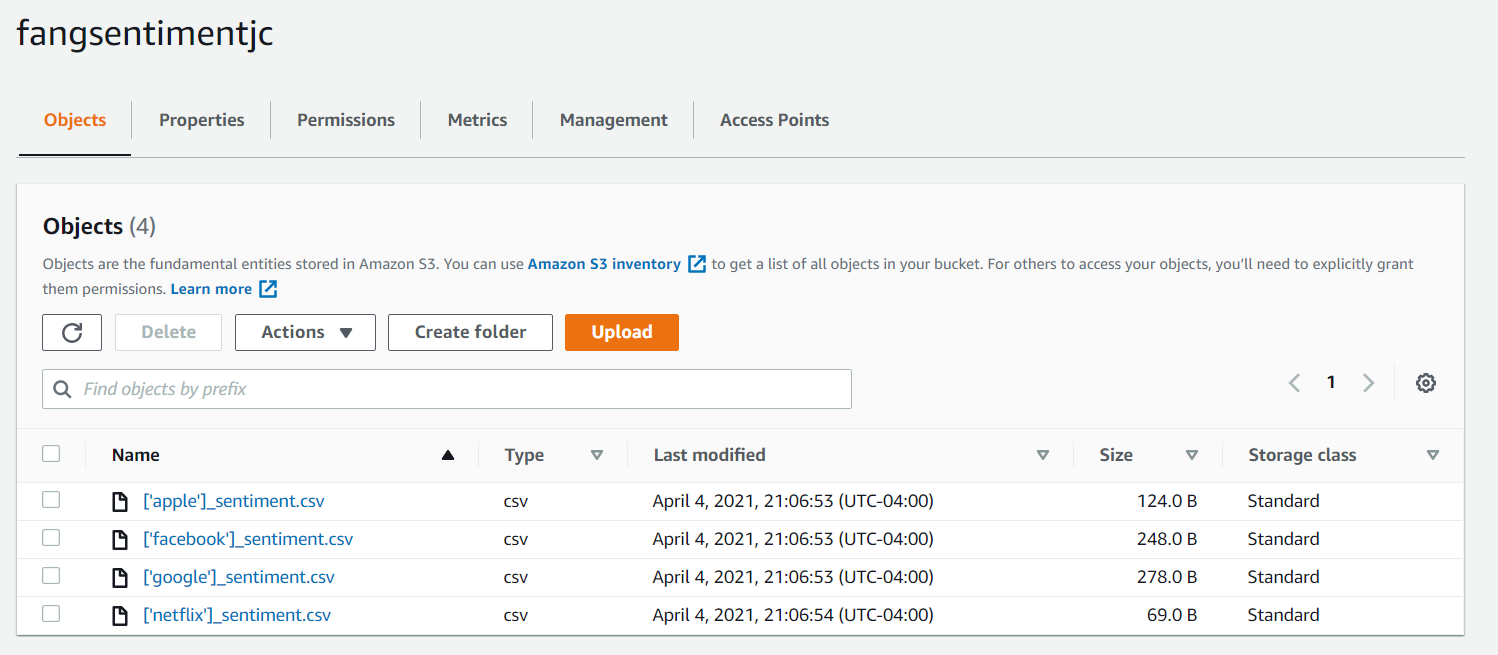Check the ['google']_sentiment.csv row checkbox
This screenshot has height=655, width=1498.
click(x=51, y=576)
